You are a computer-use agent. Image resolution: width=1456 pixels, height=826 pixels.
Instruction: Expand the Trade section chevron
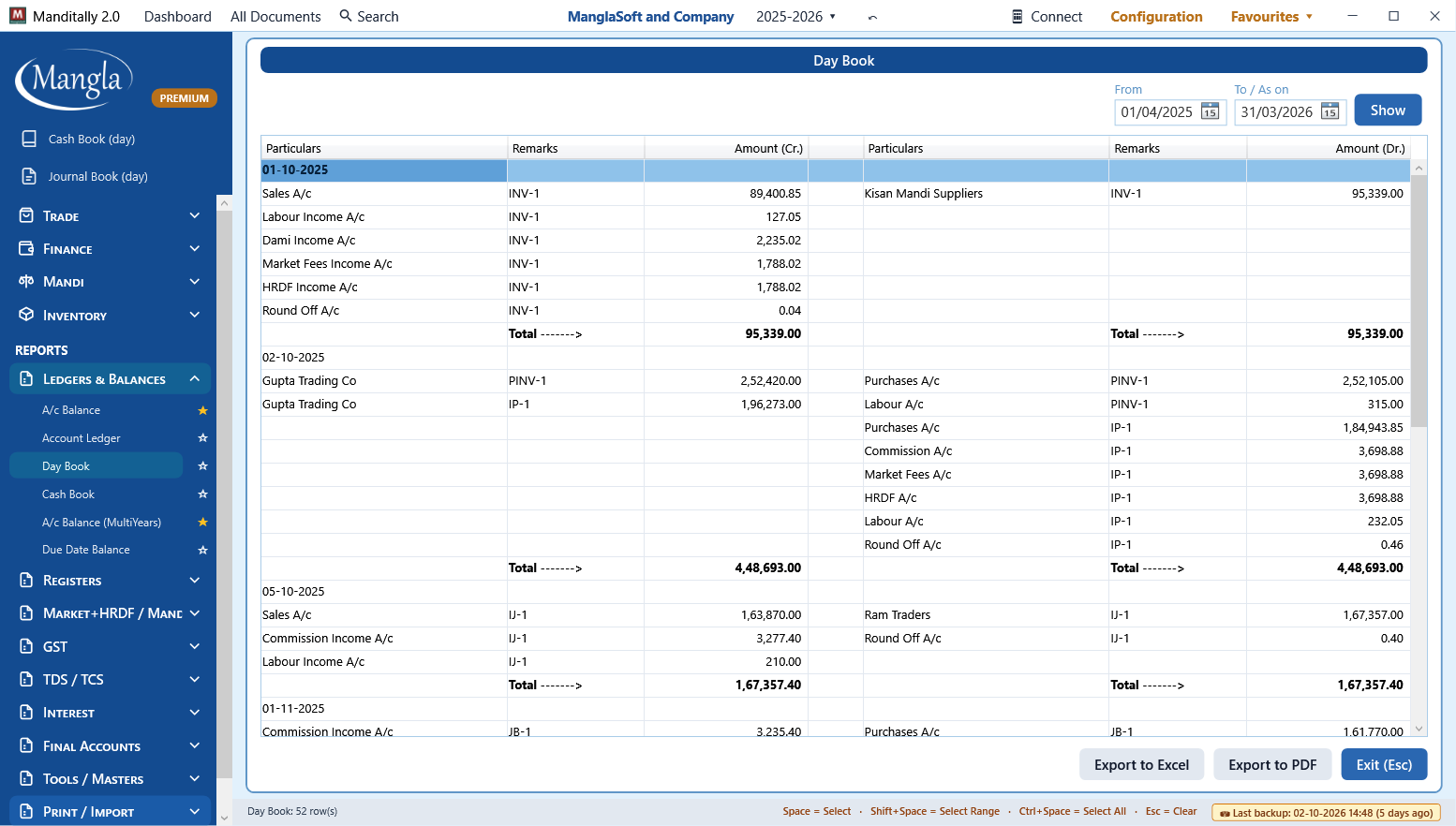click(x=195, y=215)
